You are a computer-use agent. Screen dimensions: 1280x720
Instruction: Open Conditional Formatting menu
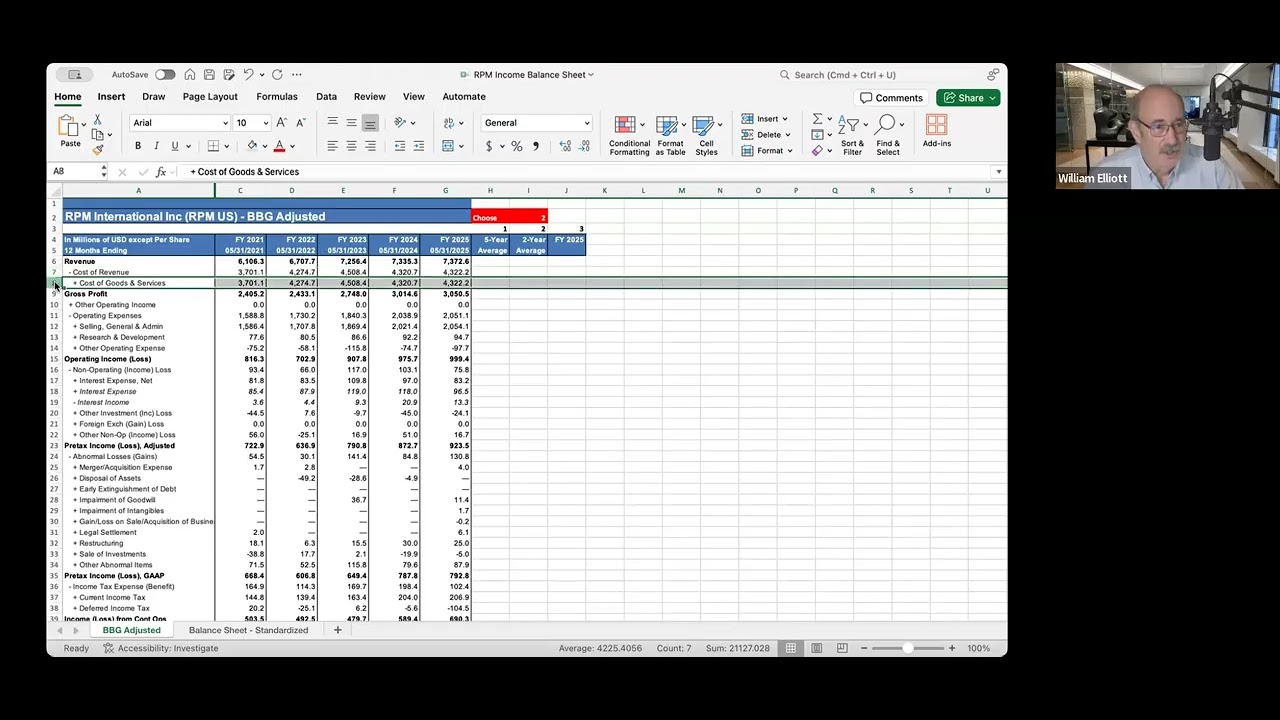(x=629, y=135)
